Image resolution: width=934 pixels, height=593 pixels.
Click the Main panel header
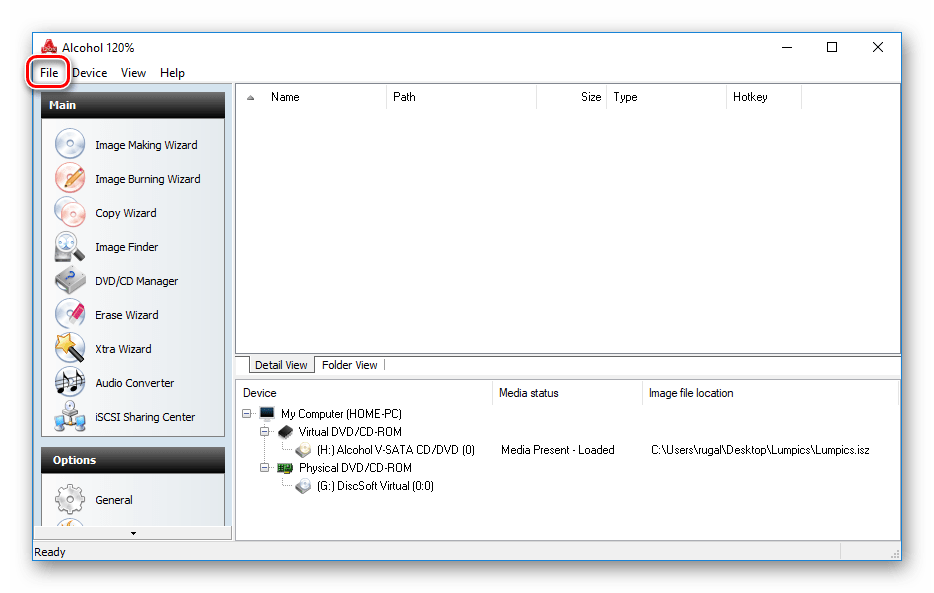pos(133,105)
